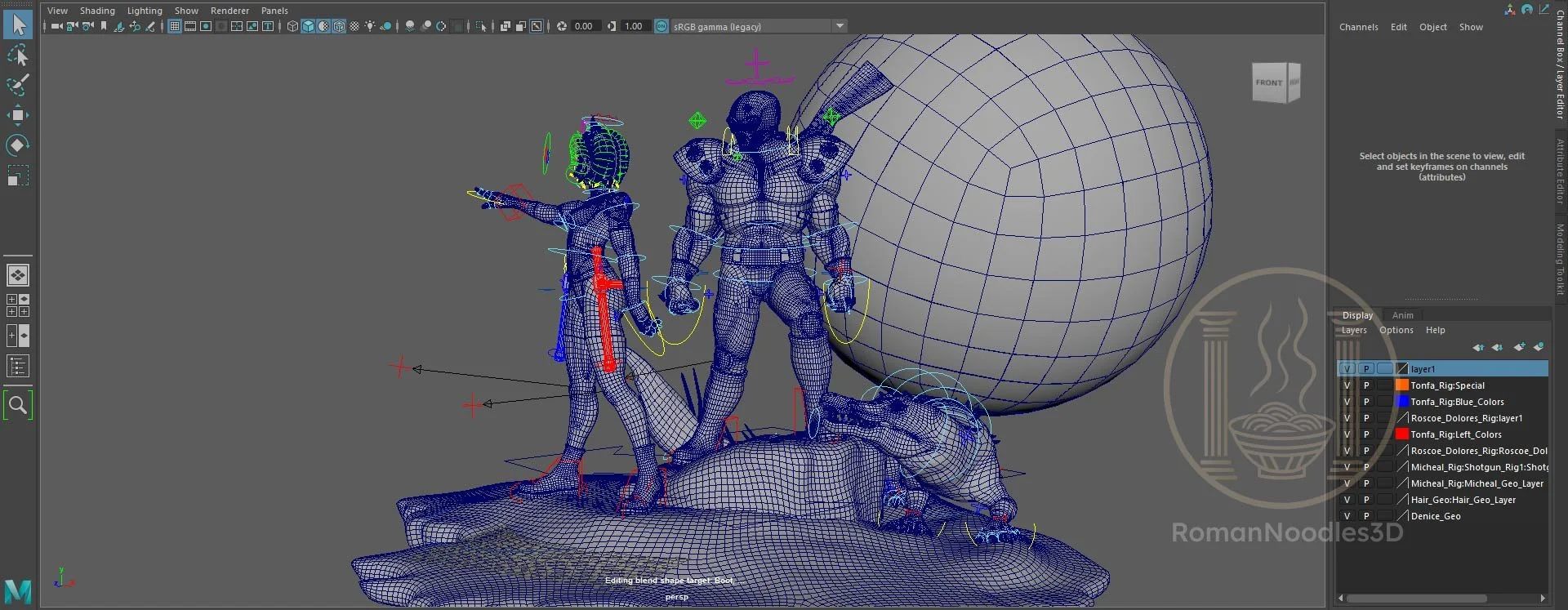Toggle visibility of Tonfa_Rig:Special layer
Viewport: 1568px width, 610px height.
[x=1347, y=385]
